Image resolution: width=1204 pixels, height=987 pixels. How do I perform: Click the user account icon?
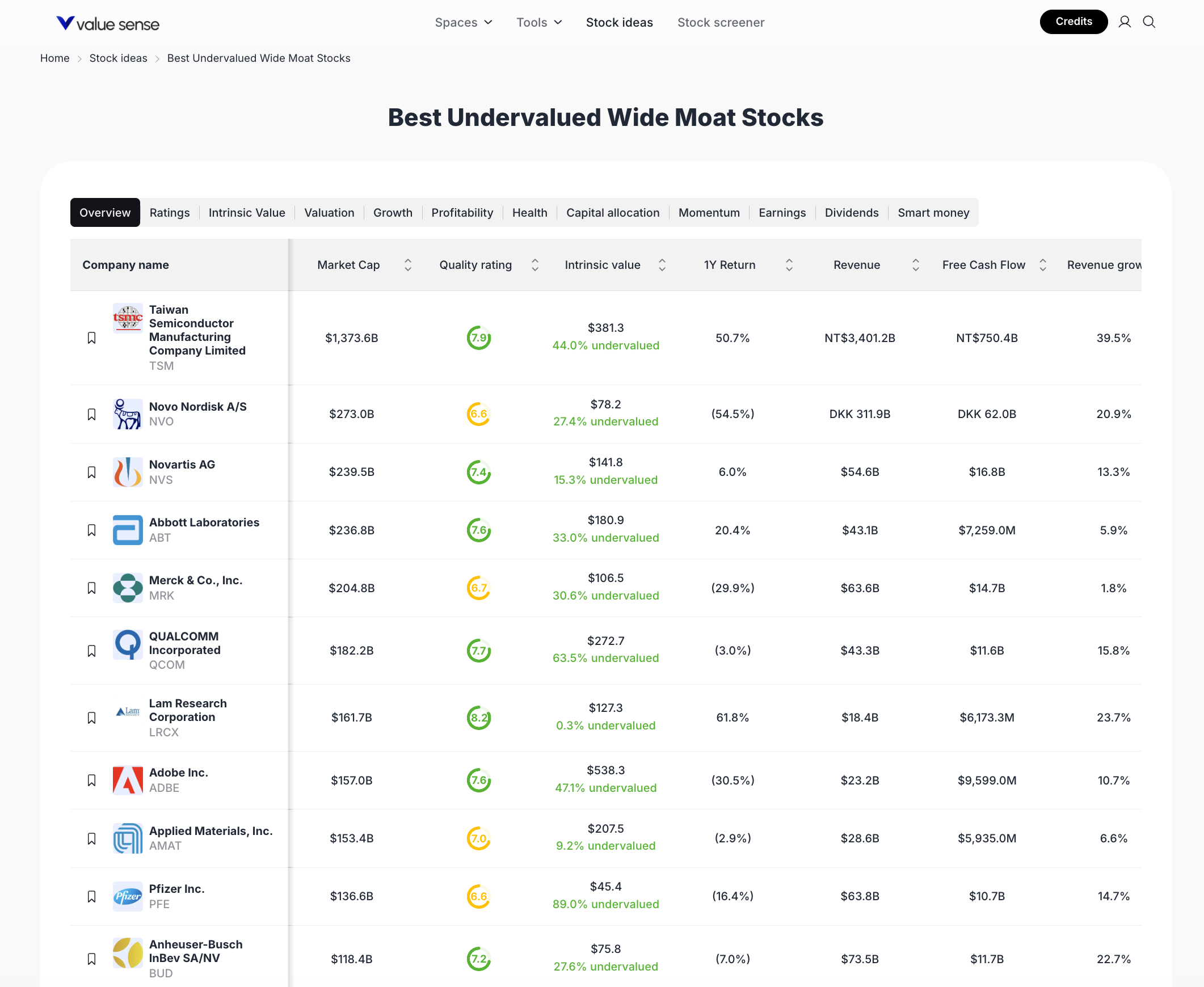tap(1124, 22)
